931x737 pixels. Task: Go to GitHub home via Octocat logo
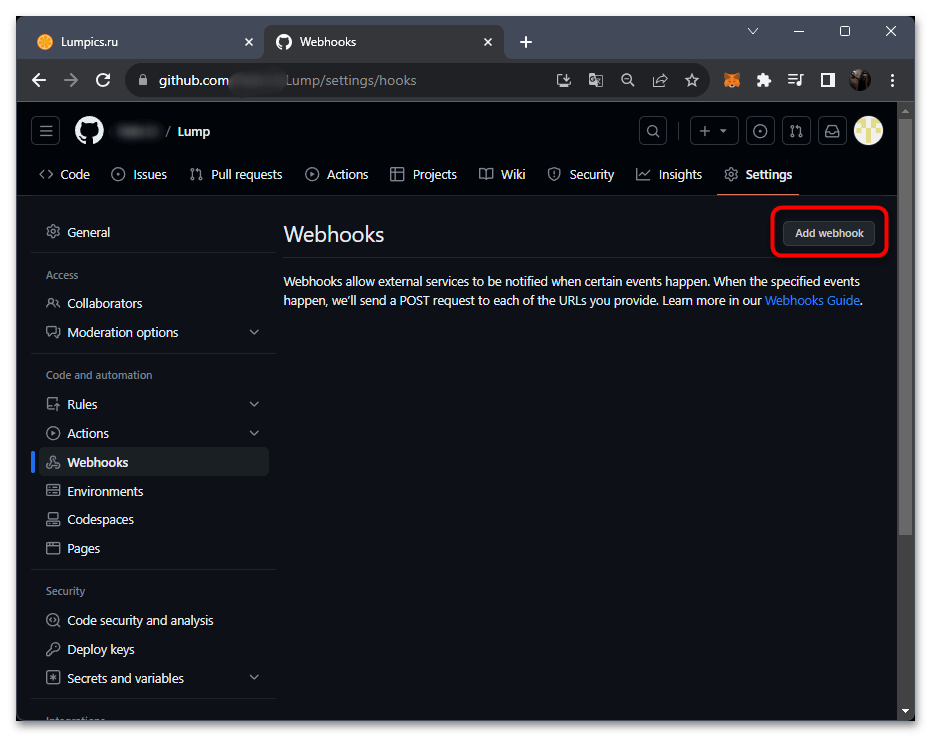pyautogui.click(x=89, y=131)
